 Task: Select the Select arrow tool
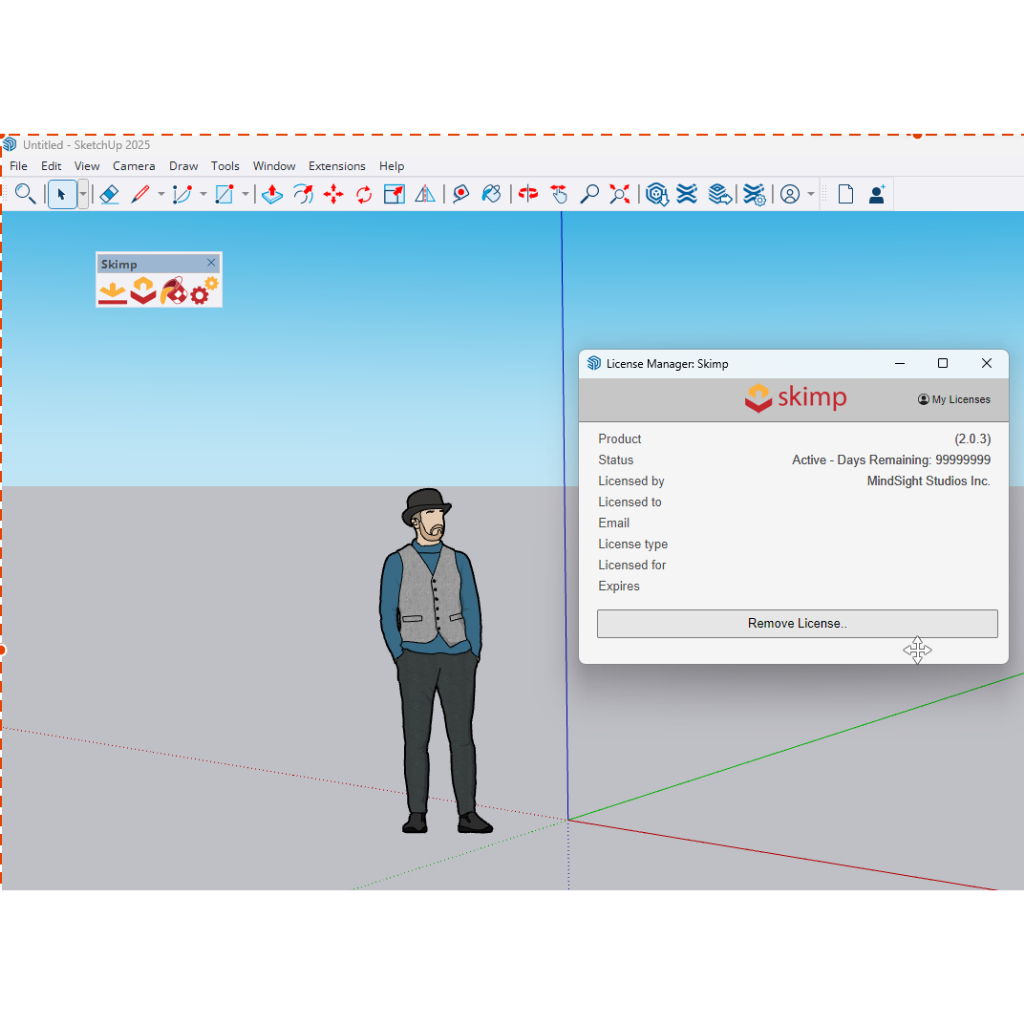[x=62, y=194]
